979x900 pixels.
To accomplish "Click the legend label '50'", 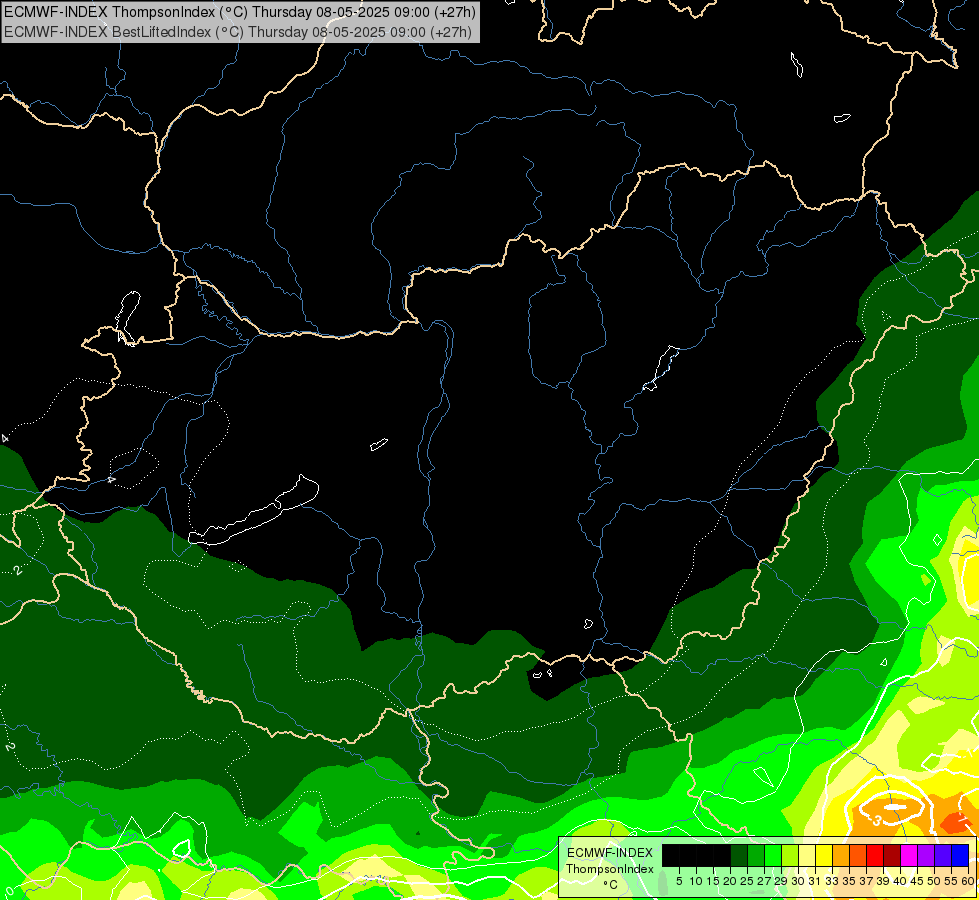I will click(x=934, y=881).
